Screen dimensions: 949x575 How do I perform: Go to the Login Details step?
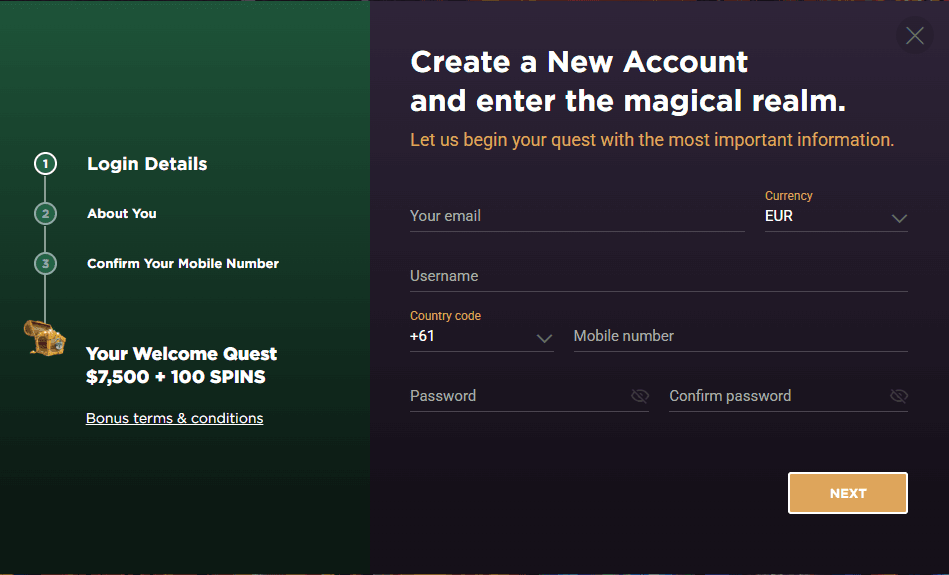click(147, 164)
